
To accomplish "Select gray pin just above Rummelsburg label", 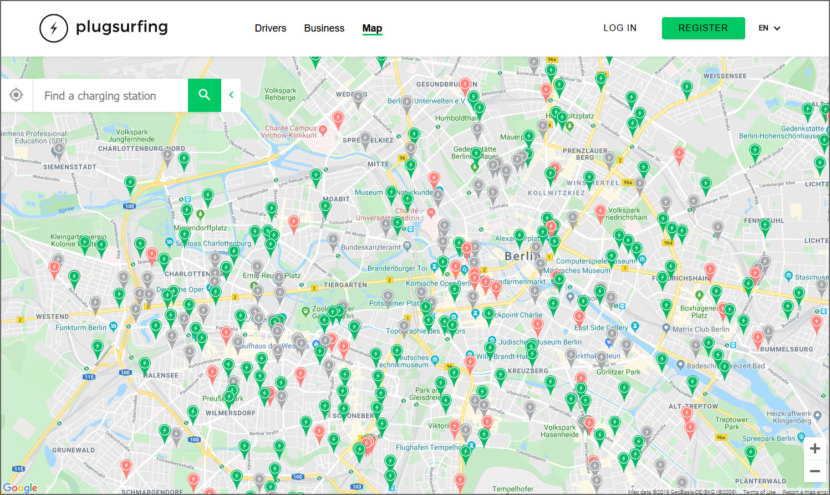I will [769, 333].
